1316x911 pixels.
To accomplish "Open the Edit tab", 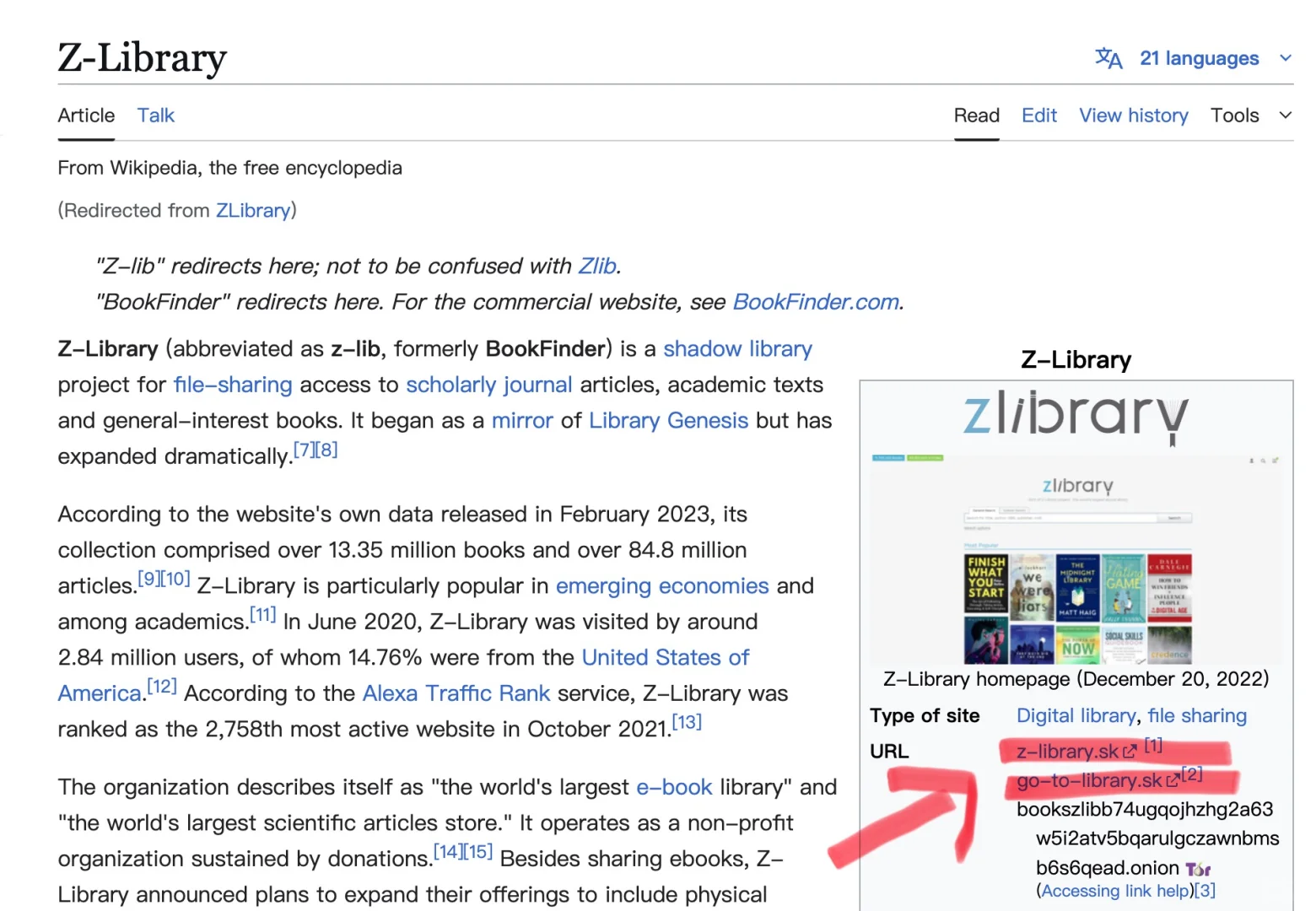I will click(1039, 116).
